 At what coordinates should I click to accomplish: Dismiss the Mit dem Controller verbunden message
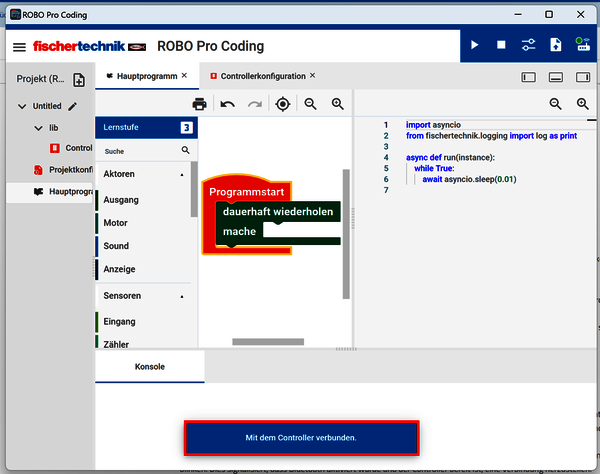(302, 438)
